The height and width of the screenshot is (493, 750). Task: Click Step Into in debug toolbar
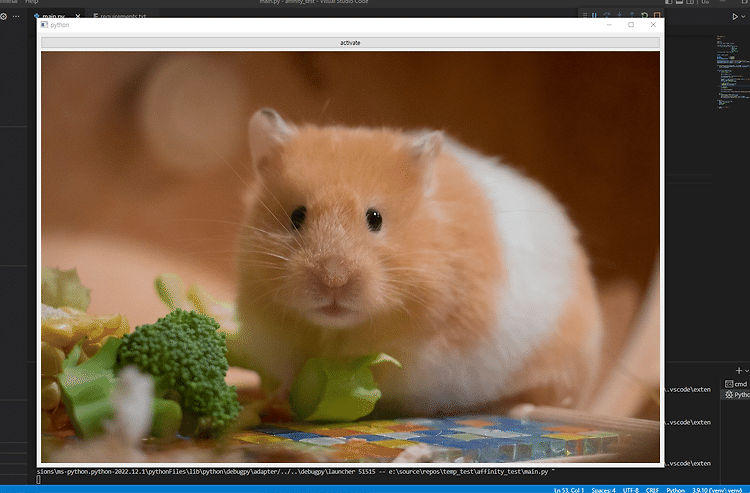(619, 16)
